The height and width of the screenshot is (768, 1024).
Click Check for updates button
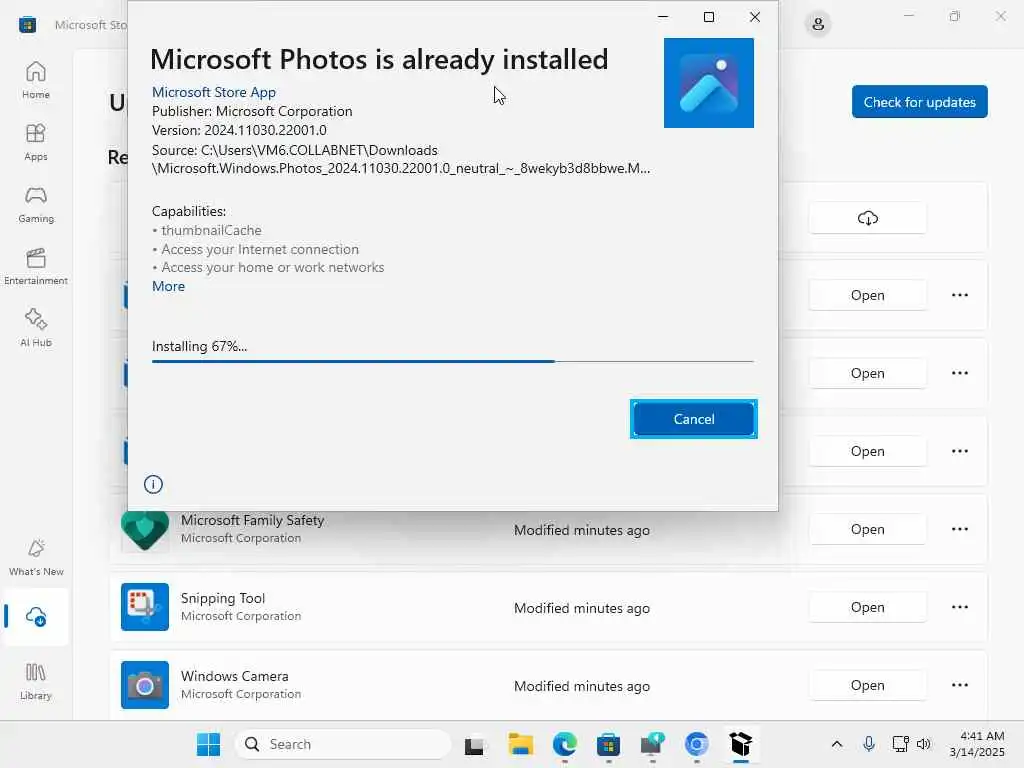920,102
